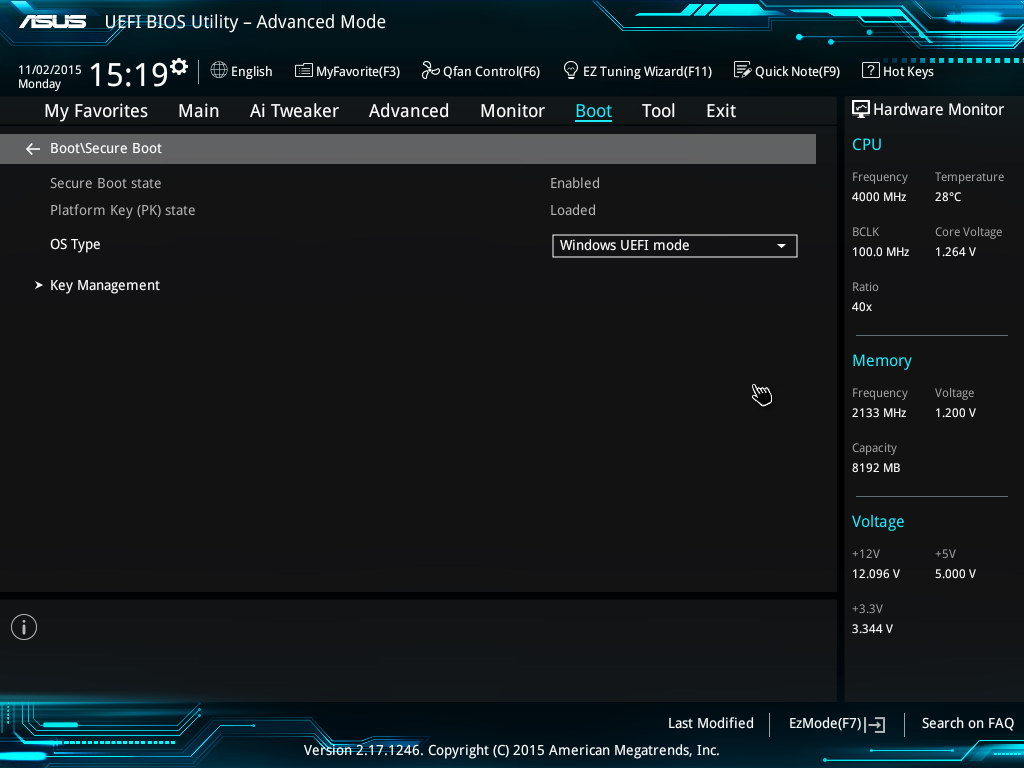1024x768 pixels.
Task: Switch to the Ai Tweaker tab
Action: (294, 111)
